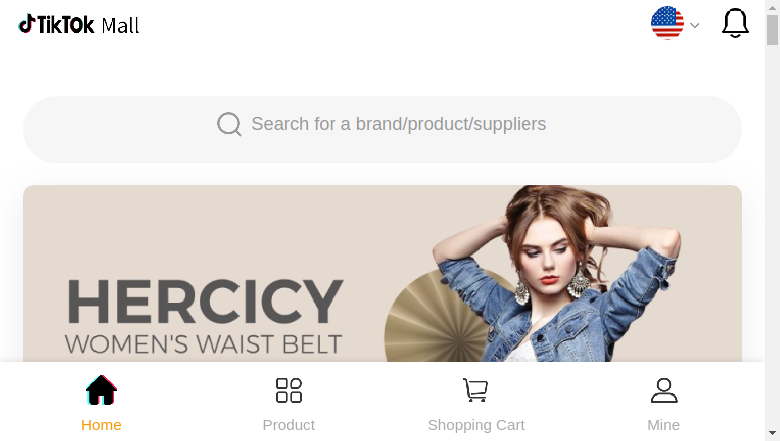Click the scrollbar up arrow
Viewport: 780px width, 441px height.
click(x=773, y=7)
